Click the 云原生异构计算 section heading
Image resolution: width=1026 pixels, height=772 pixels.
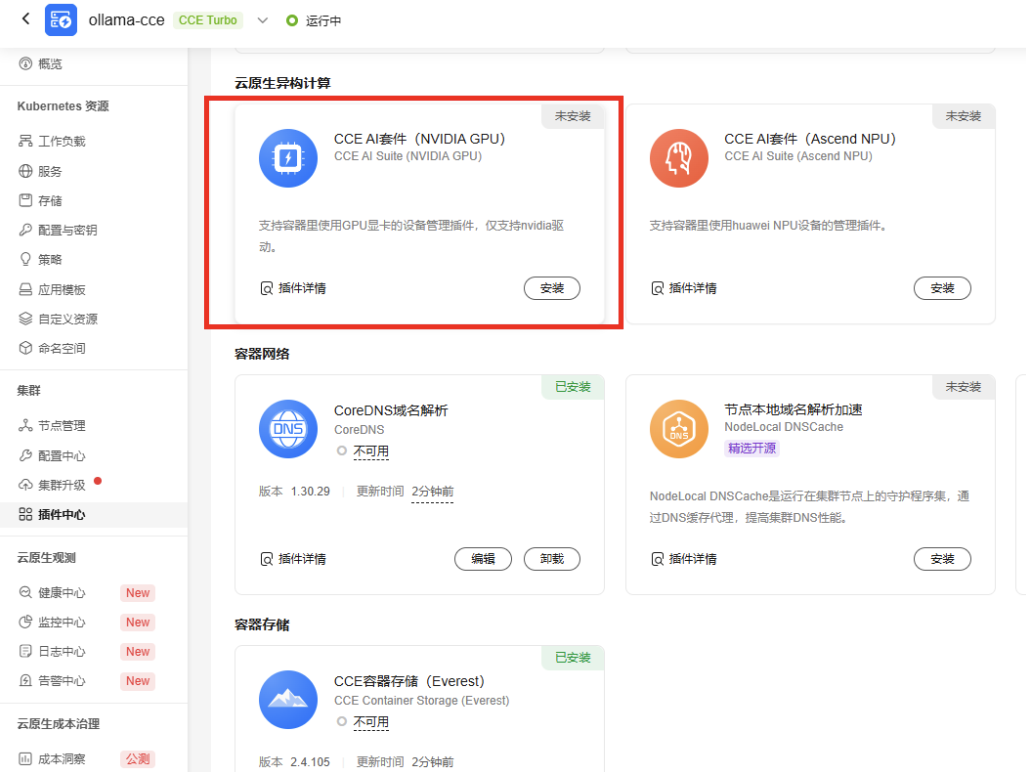(x=283, y=83)
